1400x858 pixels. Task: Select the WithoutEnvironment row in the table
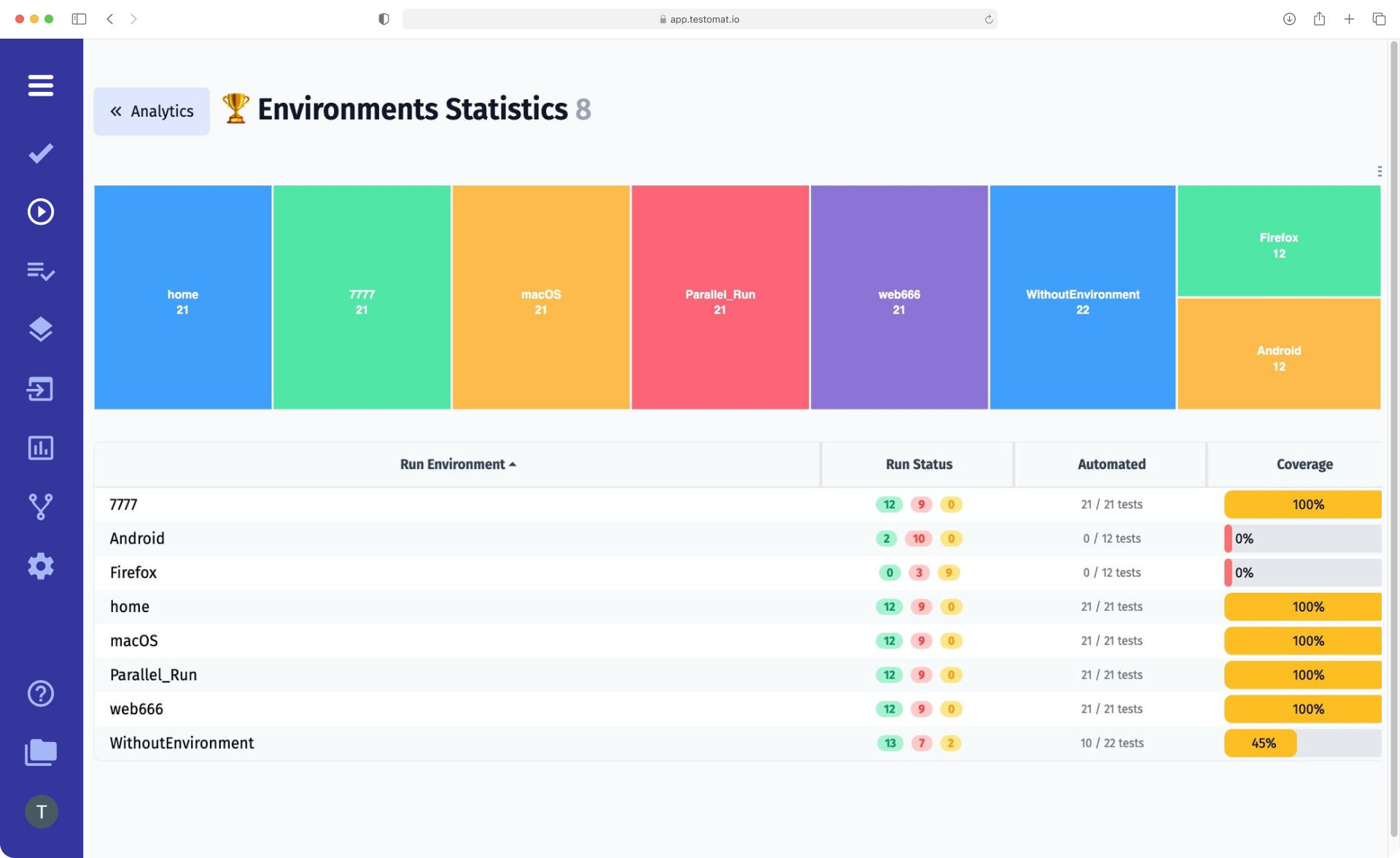(182, 743)
